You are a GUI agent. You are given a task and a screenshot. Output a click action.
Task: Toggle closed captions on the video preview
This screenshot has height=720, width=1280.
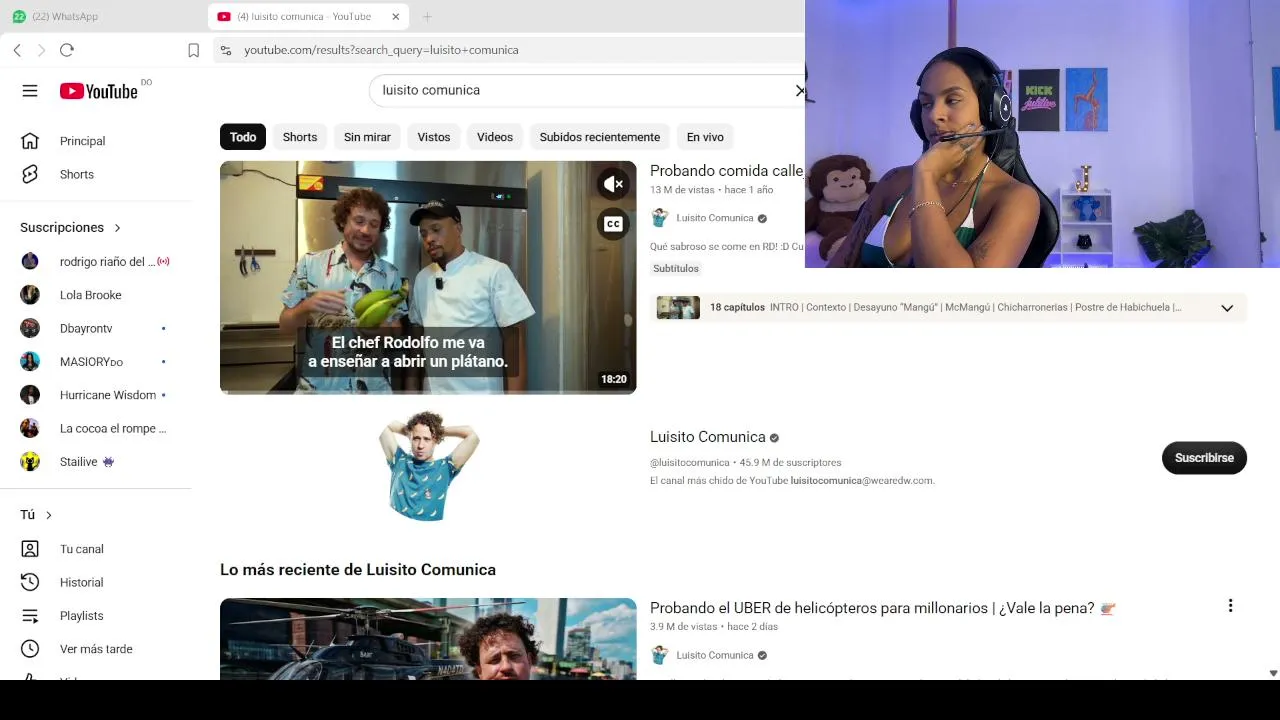coord(613,224)
